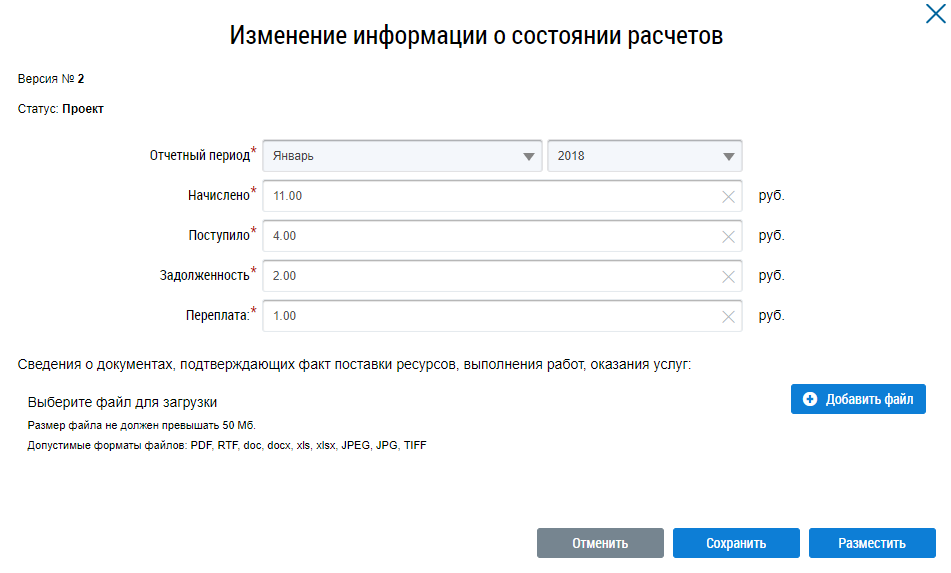Click the Выберите файл для загрузки text

(122, 403)
